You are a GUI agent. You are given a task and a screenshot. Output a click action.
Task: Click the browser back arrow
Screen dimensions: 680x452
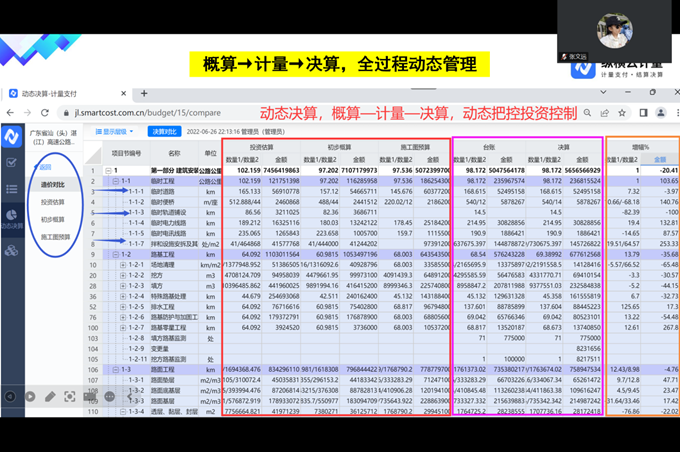coord(10,113)
